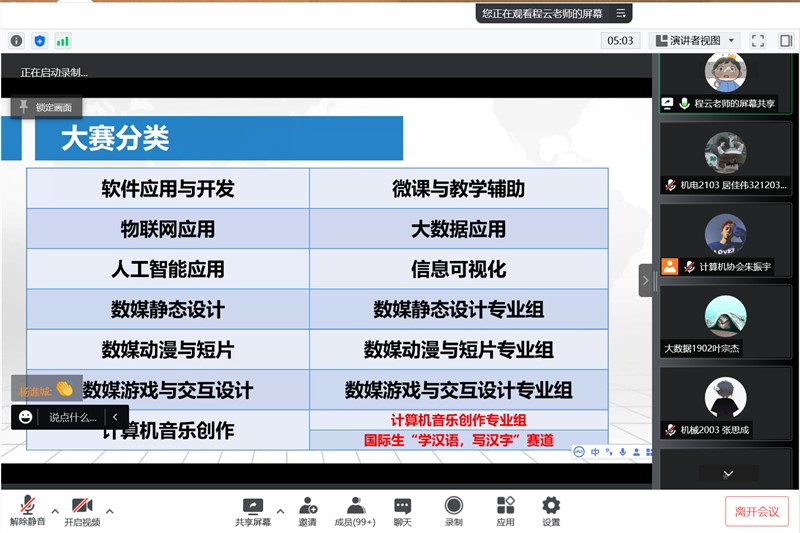800x533 pixels.
Task: Check the green network signal icon
Action: pyautogui.click(x=63, y=41)
